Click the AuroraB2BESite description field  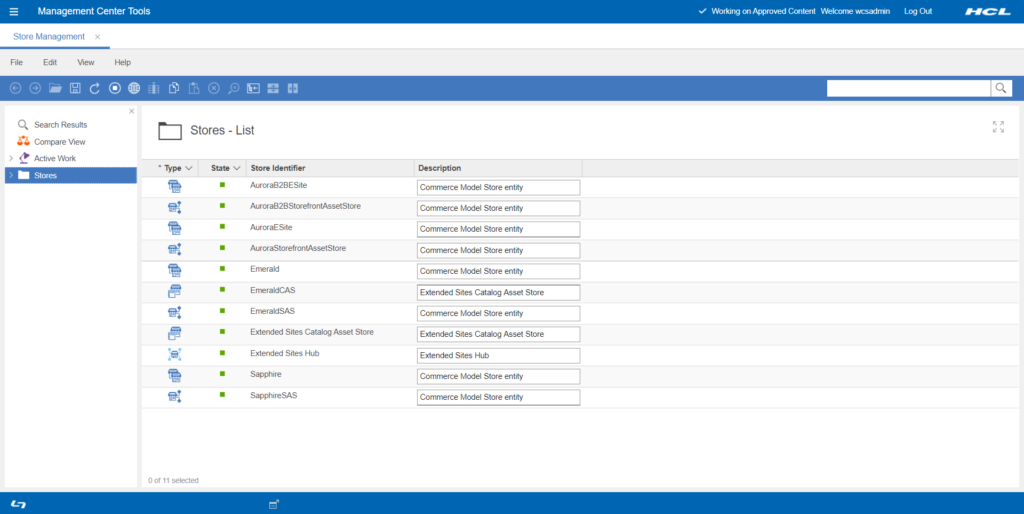[x=498, y=187]
